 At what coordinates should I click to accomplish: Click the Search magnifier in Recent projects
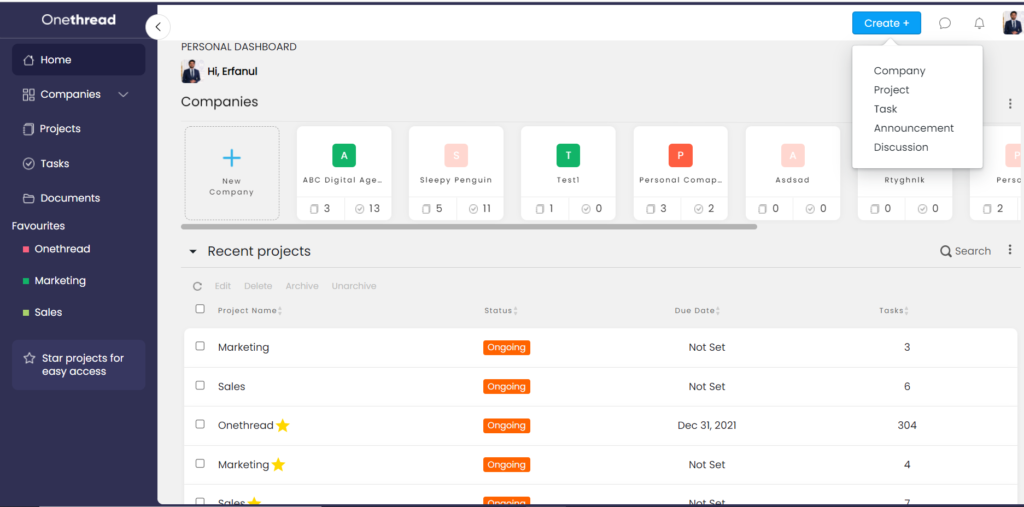pyautogui.click(x=946, y=252)
